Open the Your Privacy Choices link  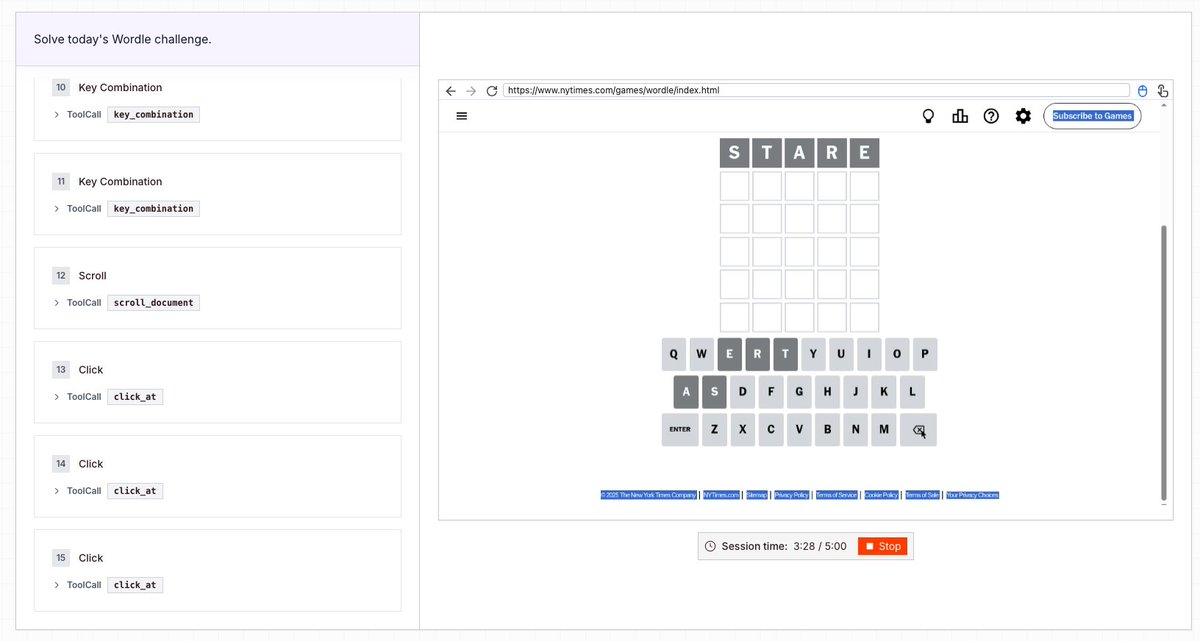pos(971,494)
